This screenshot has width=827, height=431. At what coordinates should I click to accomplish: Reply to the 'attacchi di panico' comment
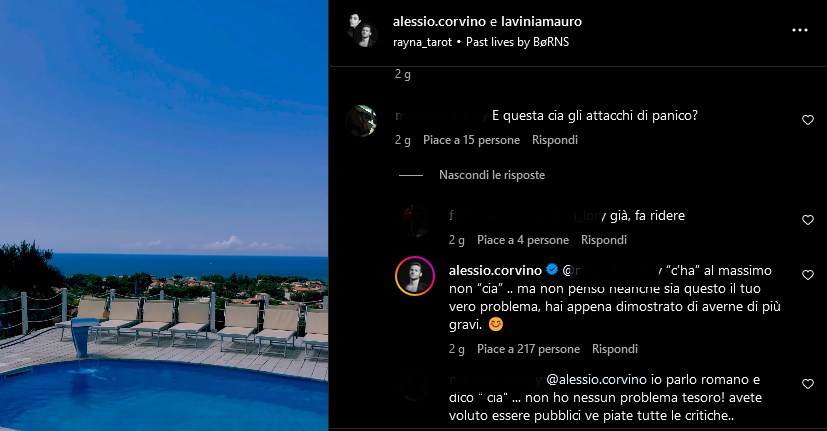555,140
